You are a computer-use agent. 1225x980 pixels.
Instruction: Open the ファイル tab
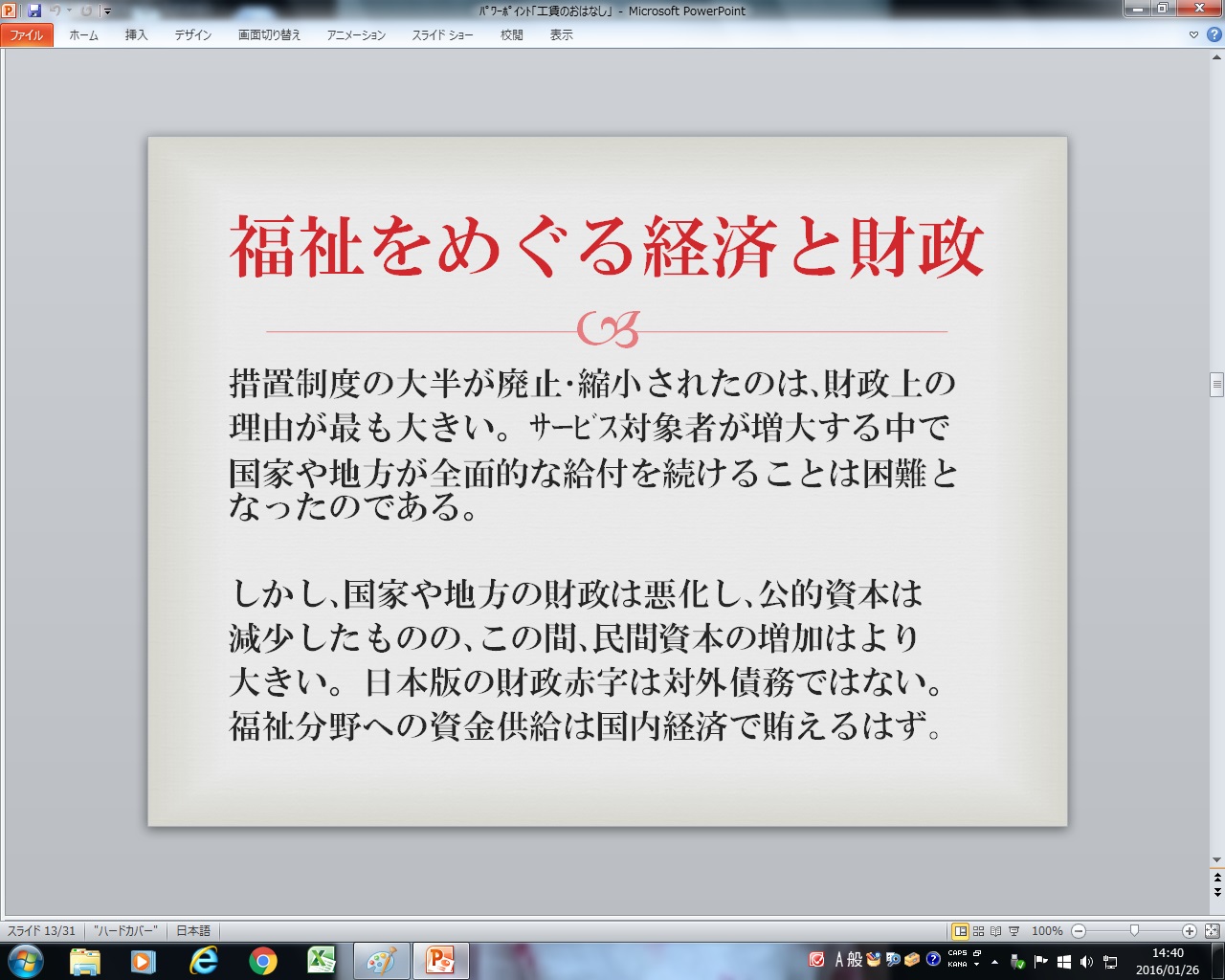pyautogui.click(x=27, y=34)
